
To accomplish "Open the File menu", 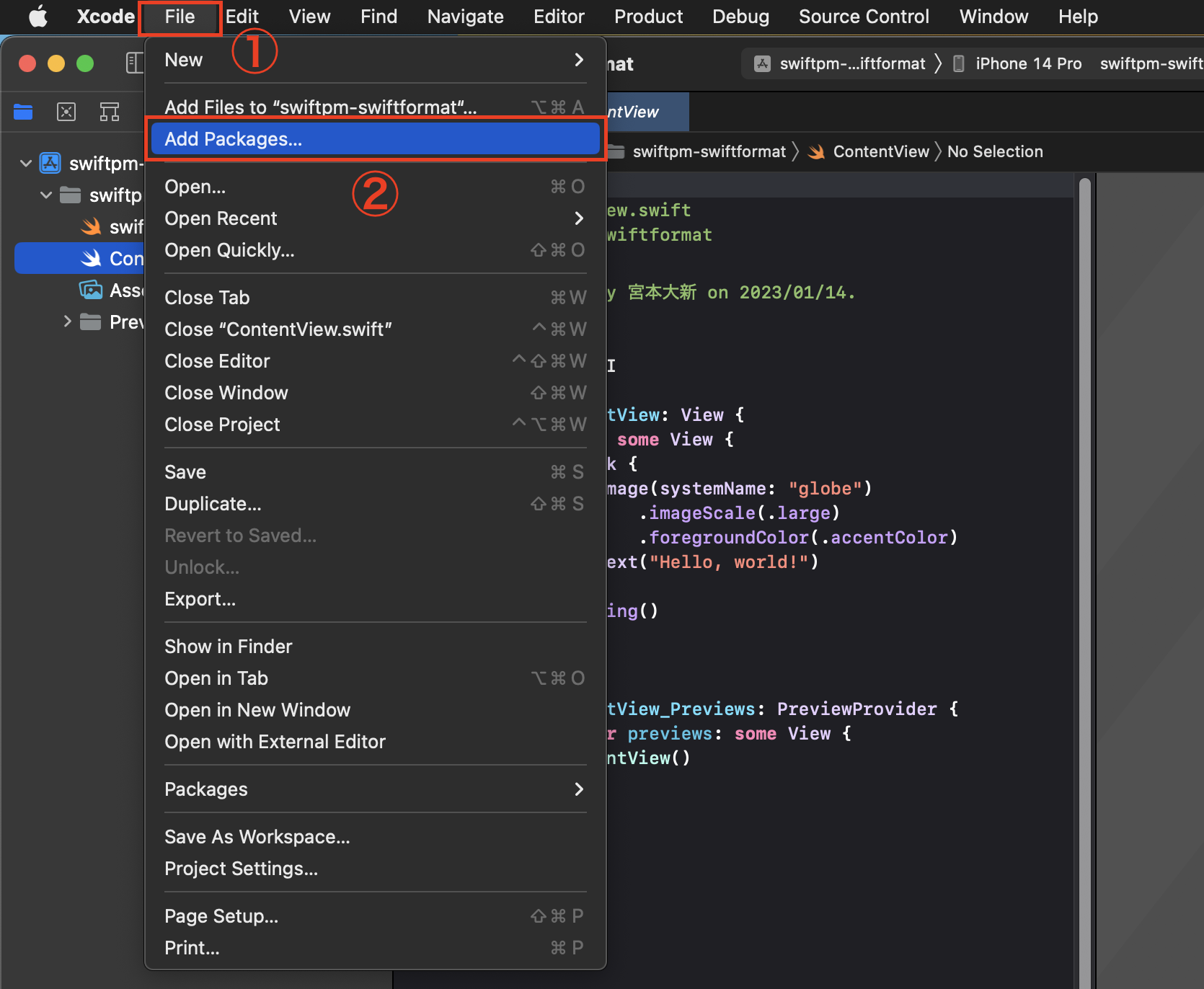I will pos(180,16).
